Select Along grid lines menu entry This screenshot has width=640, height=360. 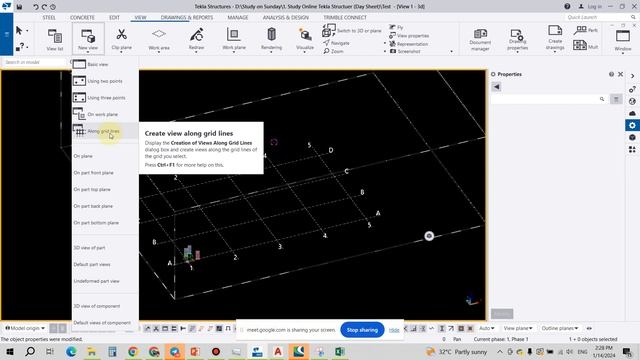pyautogui.click(x=105, y=131)
